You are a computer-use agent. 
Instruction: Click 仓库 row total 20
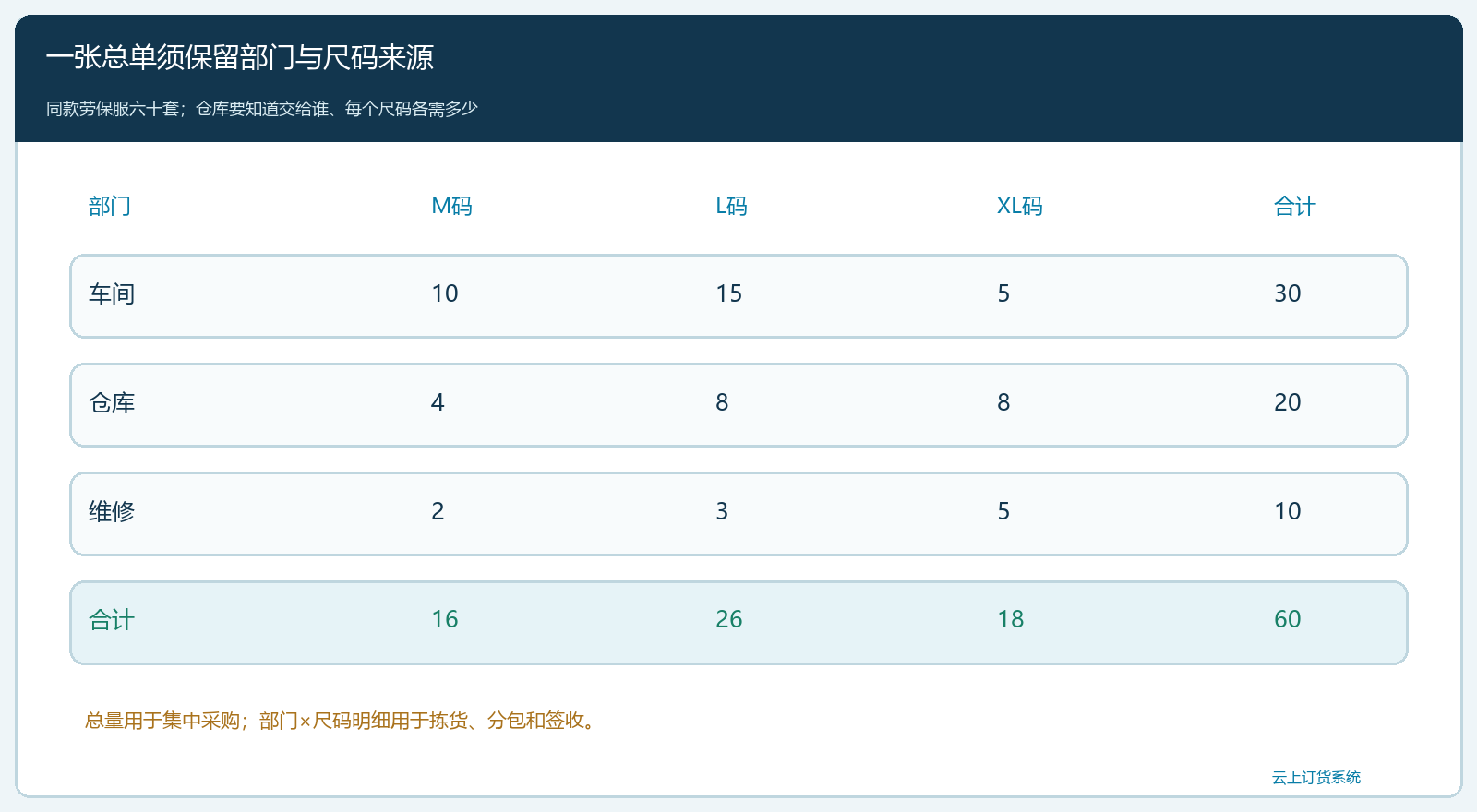[1287, 402]
